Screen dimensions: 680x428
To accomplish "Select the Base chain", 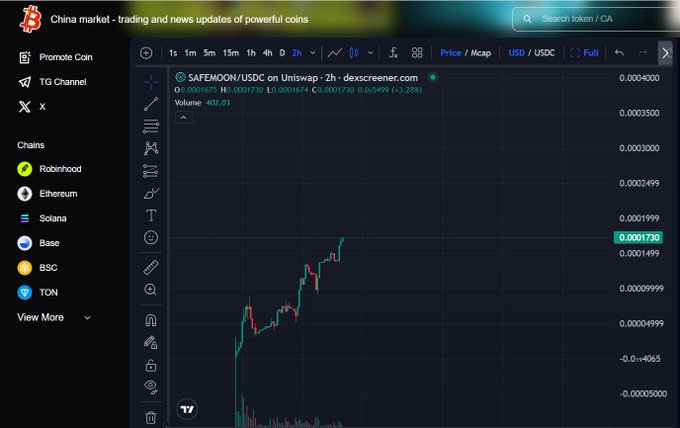I will coord(38,243).
